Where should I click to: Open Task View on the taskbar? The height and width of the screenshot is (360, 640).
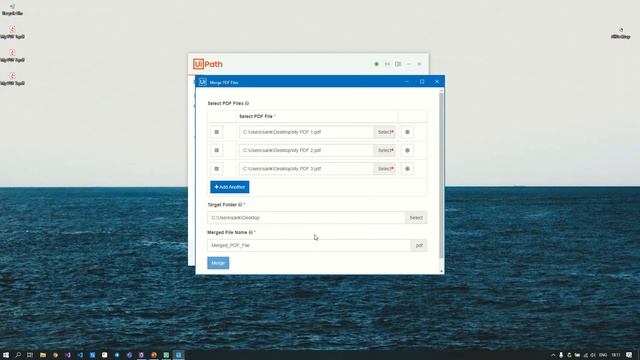[30, 355]
